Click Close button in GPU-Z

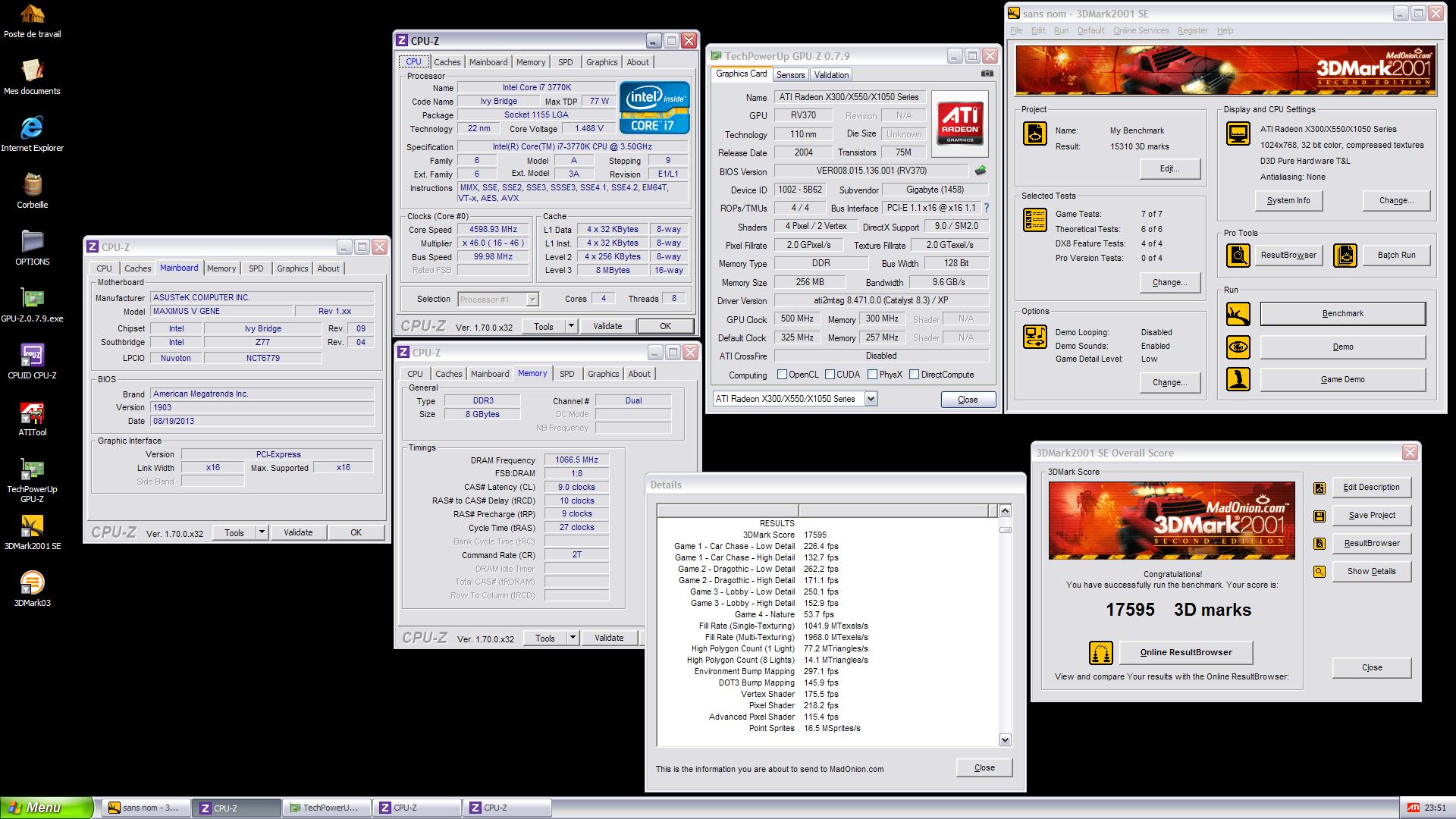[x=968, y=400]
